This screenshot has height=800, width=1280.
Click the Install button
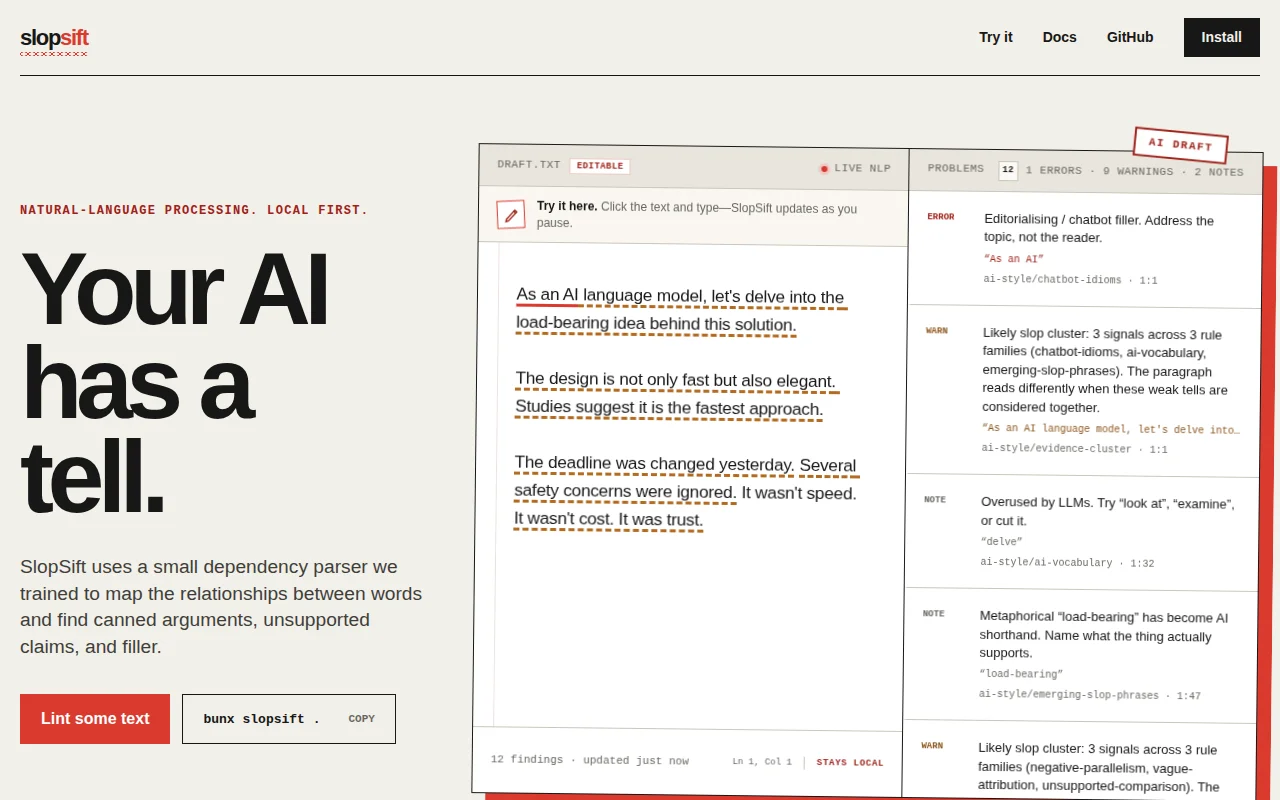(1221, 37)
